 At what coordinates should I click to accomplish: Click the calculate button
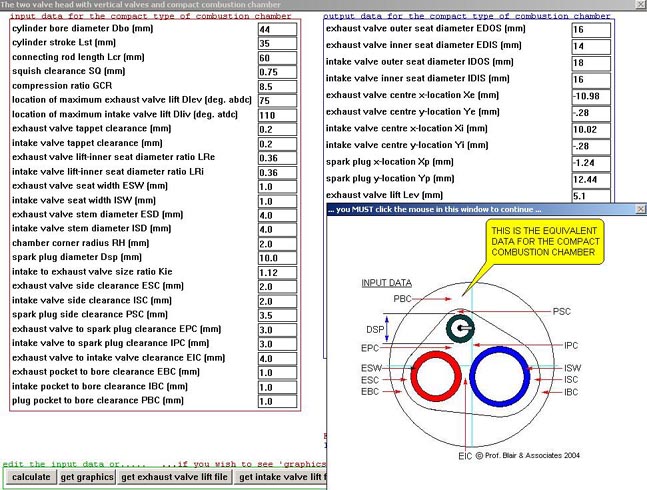31,477
